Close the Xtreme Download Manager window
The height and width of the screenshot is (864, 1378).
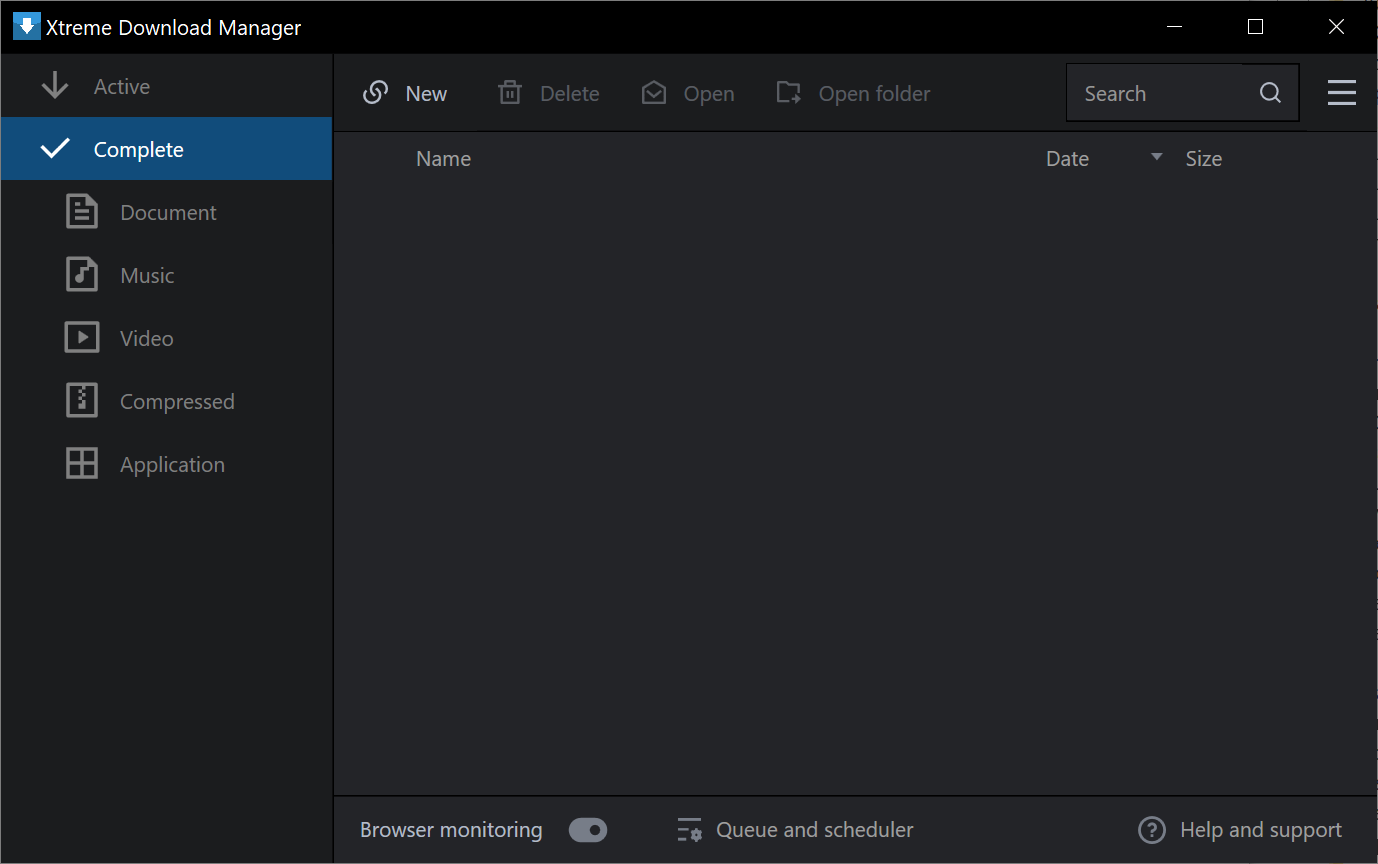(1336, 27)
